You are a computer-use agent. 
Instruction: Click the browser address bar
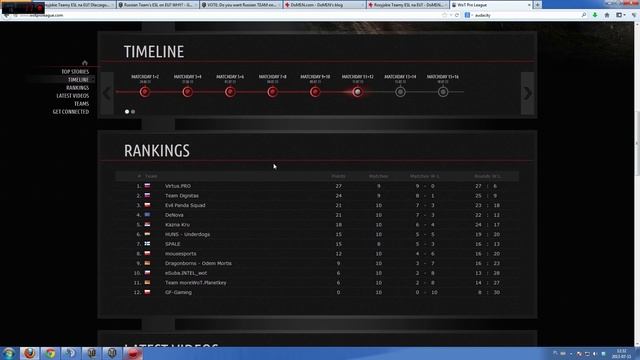229,15
